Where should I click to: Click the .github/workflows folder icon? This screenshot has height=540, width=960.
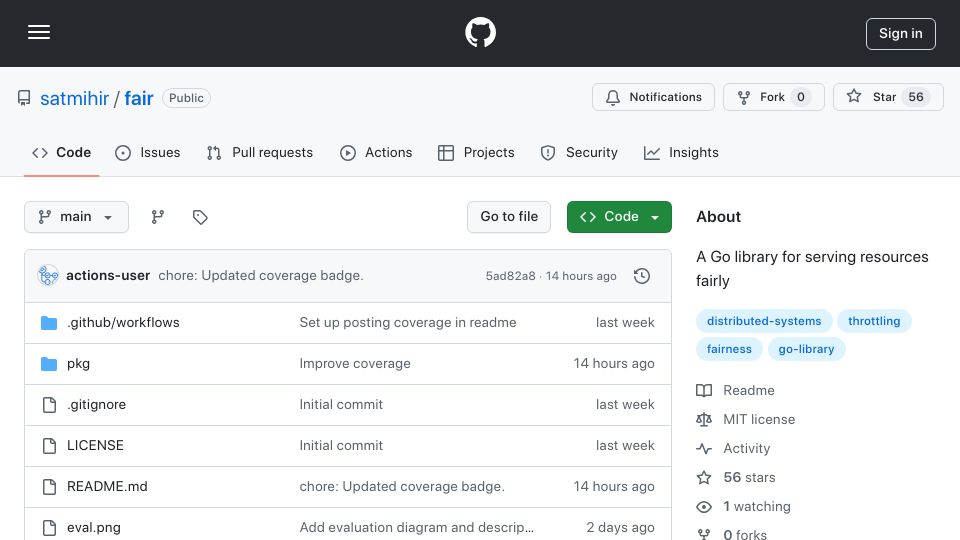coord(49,323)
